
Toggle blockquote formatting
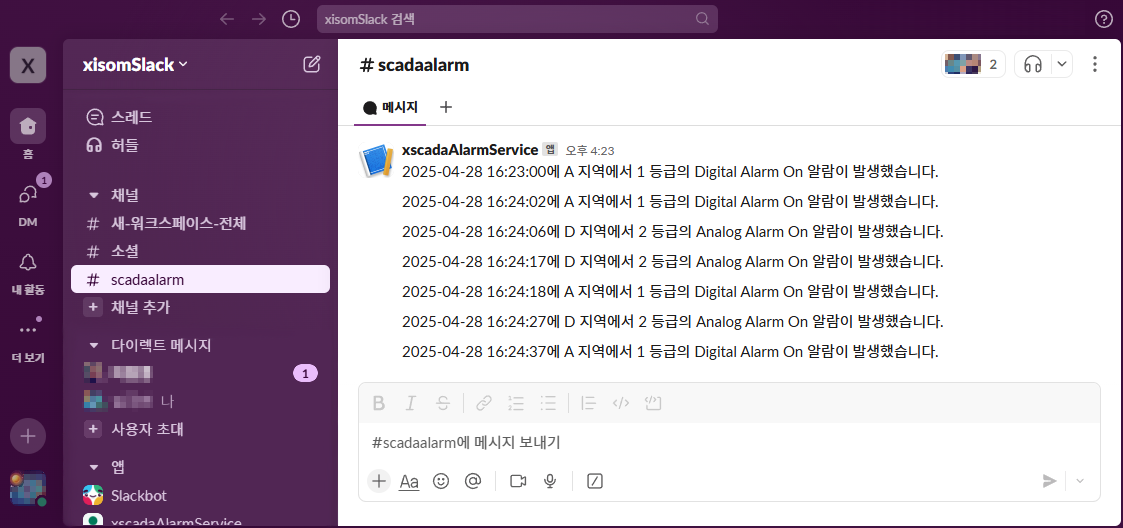(x=589, y=403)
